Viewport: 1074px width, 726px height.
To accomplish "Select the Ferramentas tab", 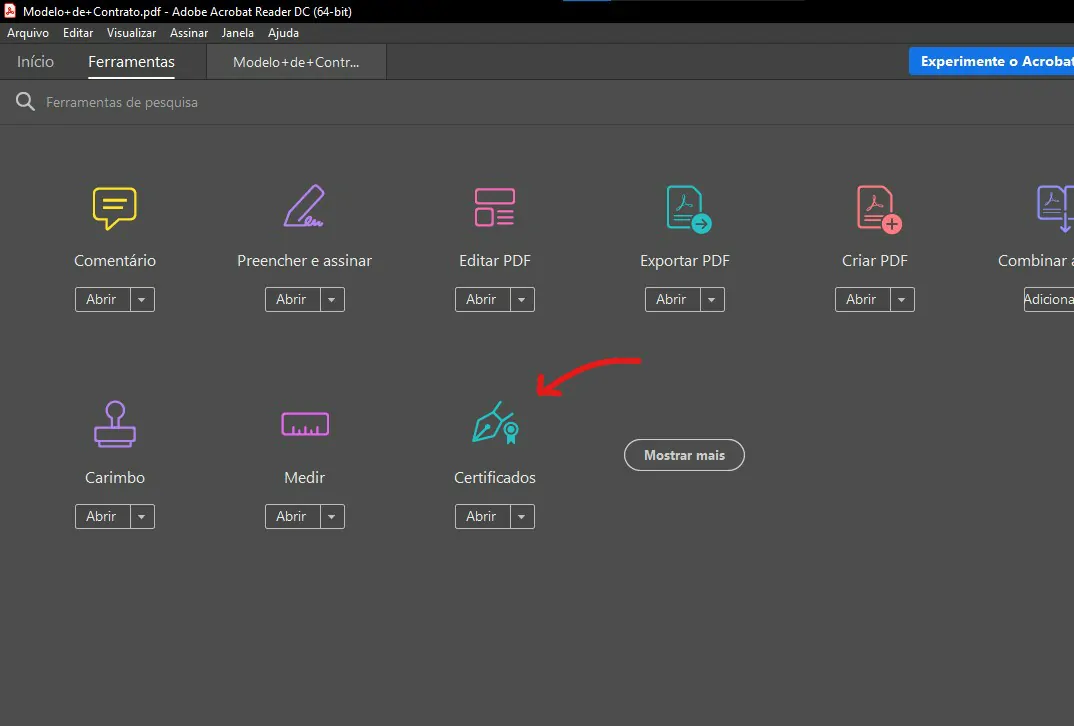I will [132, 62].
